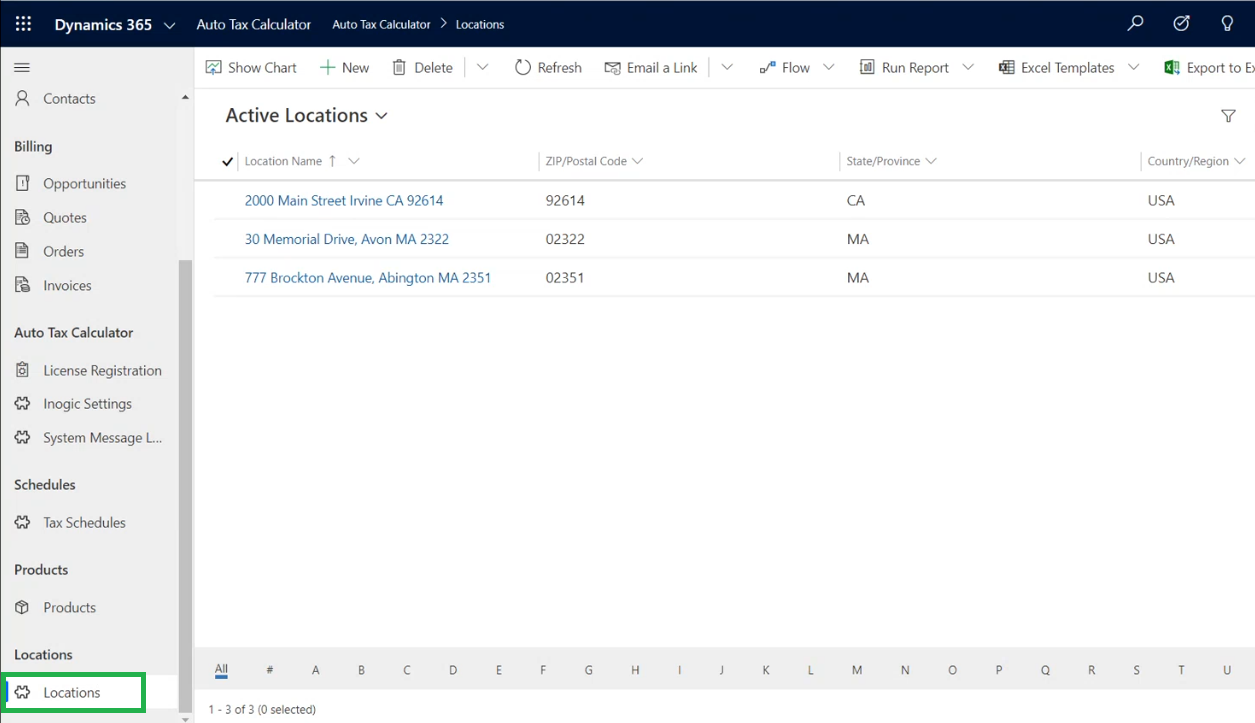Click ZIP code cell 92614

coord(565,200)
